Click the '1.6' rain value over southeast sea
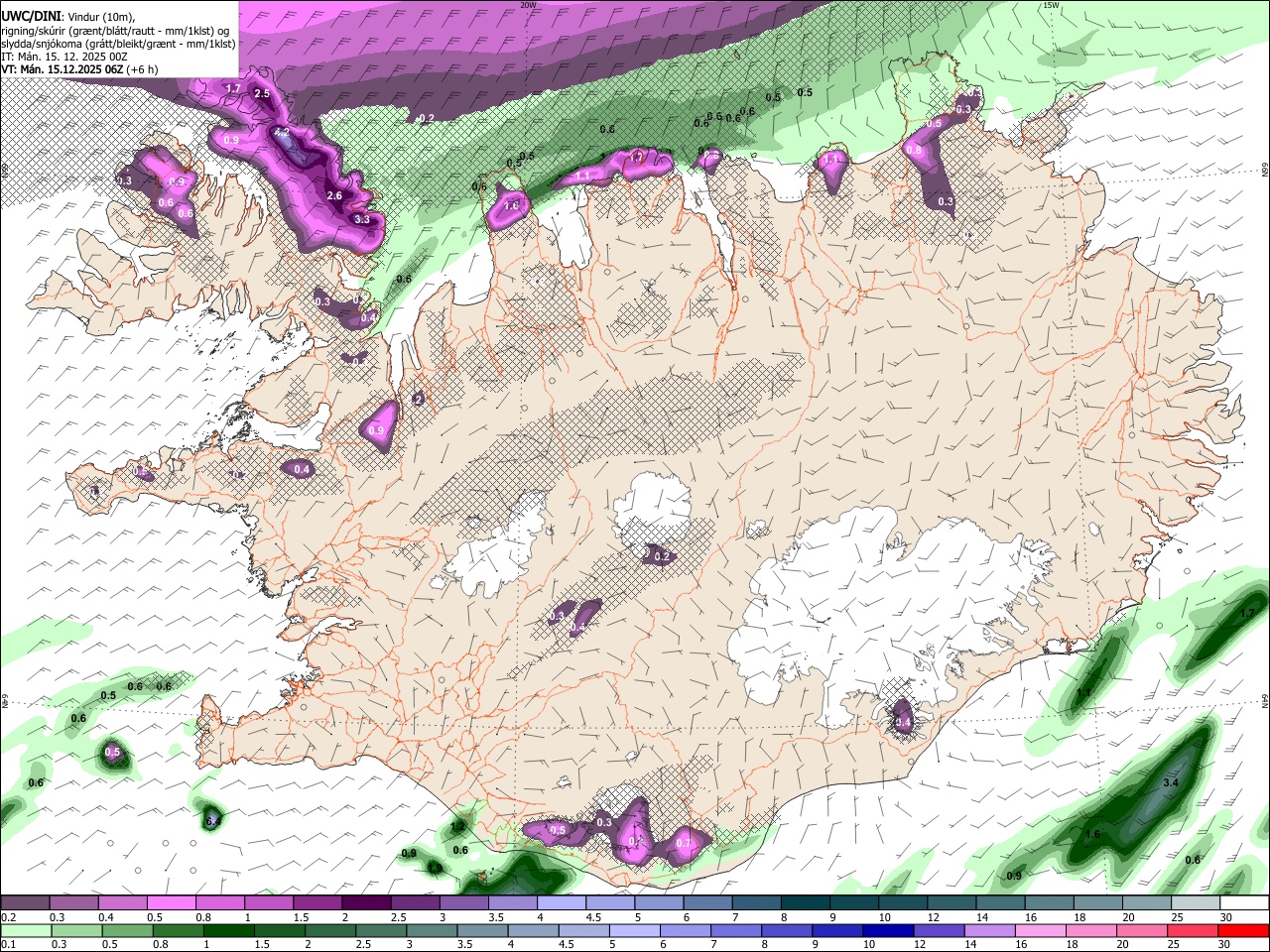1270x952 pixels. coord(1092,834)
